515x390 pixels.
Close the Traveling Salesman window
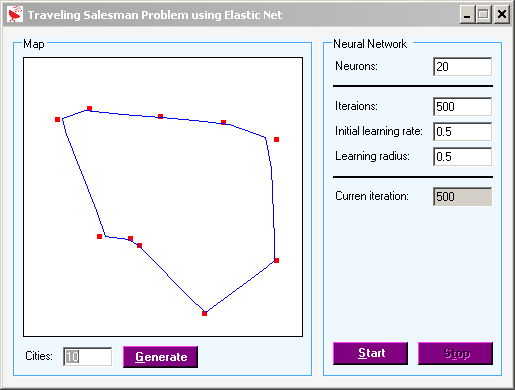[x=502, y=15]
